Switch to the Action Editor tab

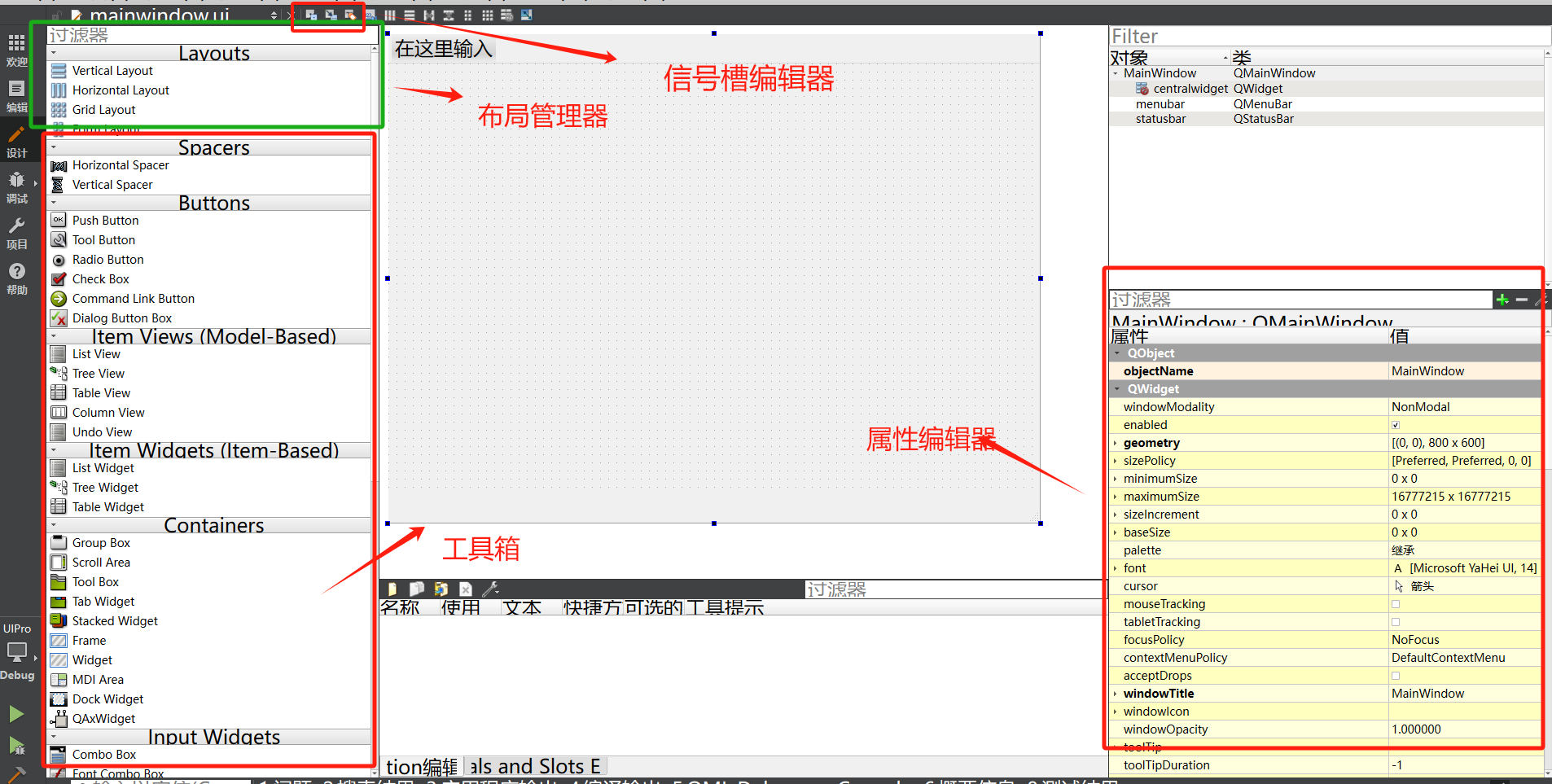(422, 767)
